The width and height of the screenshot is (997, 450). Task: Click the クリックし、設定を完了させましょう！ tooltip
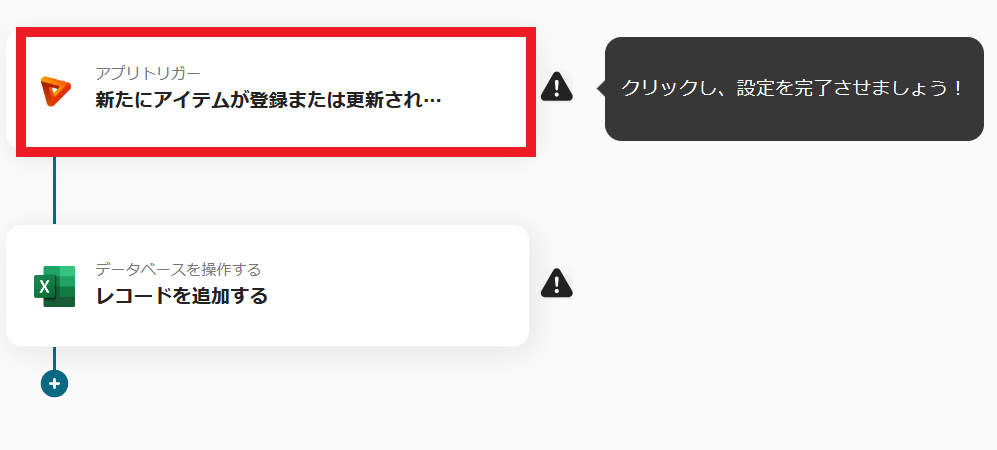click(x=794, y=88)
